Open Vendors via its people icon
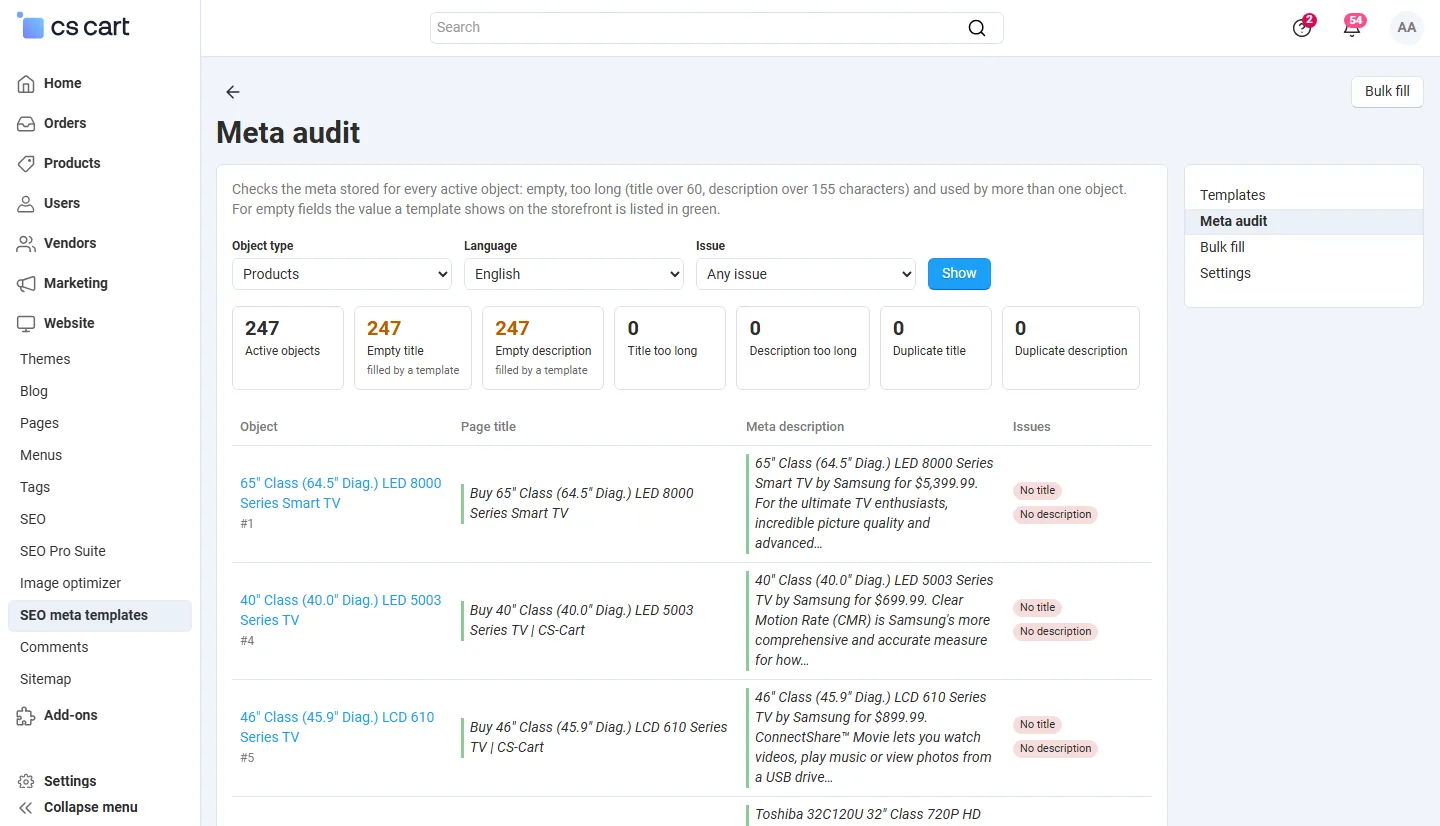The image size is (1440, 826). tap(27, 243)
